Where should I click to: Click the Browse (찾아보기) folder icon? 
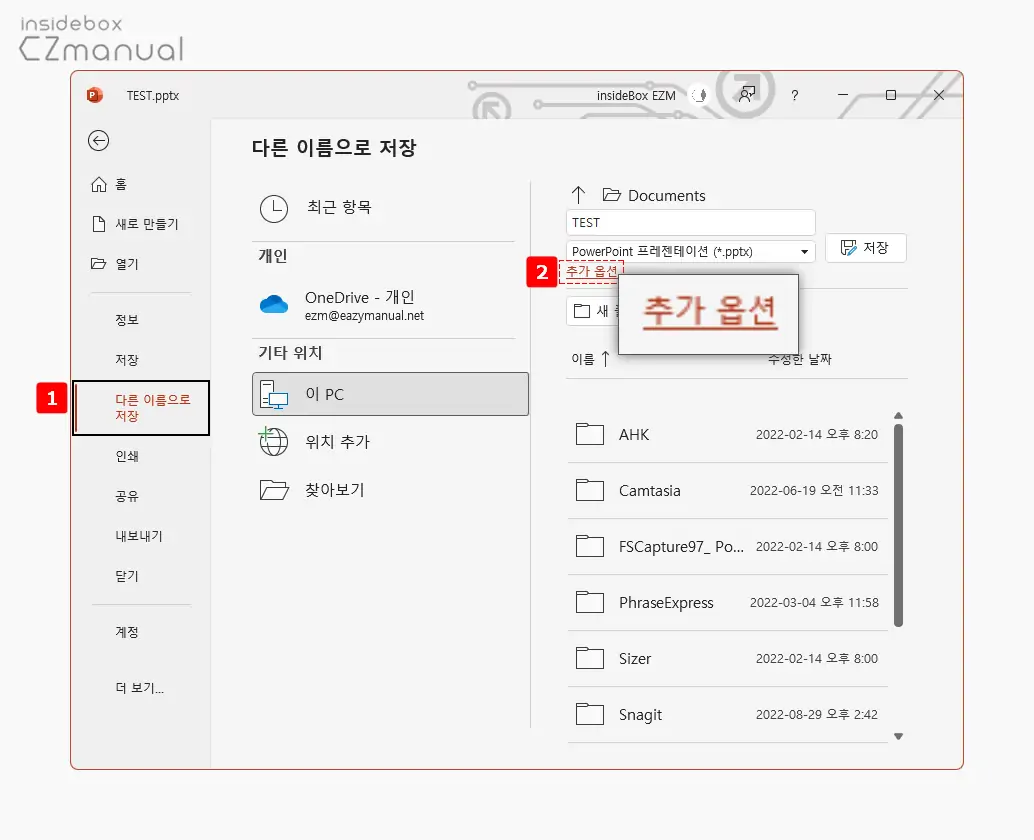pyautogui.click(x=274, y=490)
